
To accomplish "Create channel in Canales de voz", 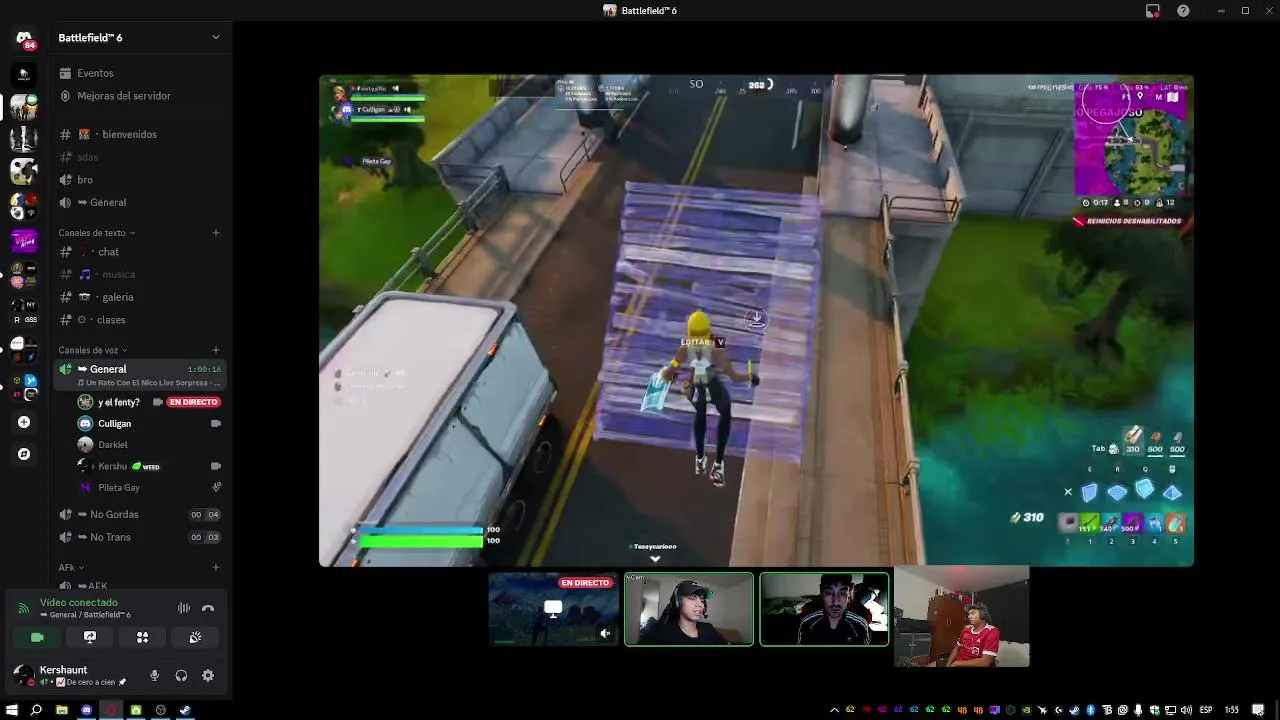I will pyautogui.click(x=216, y=350).
